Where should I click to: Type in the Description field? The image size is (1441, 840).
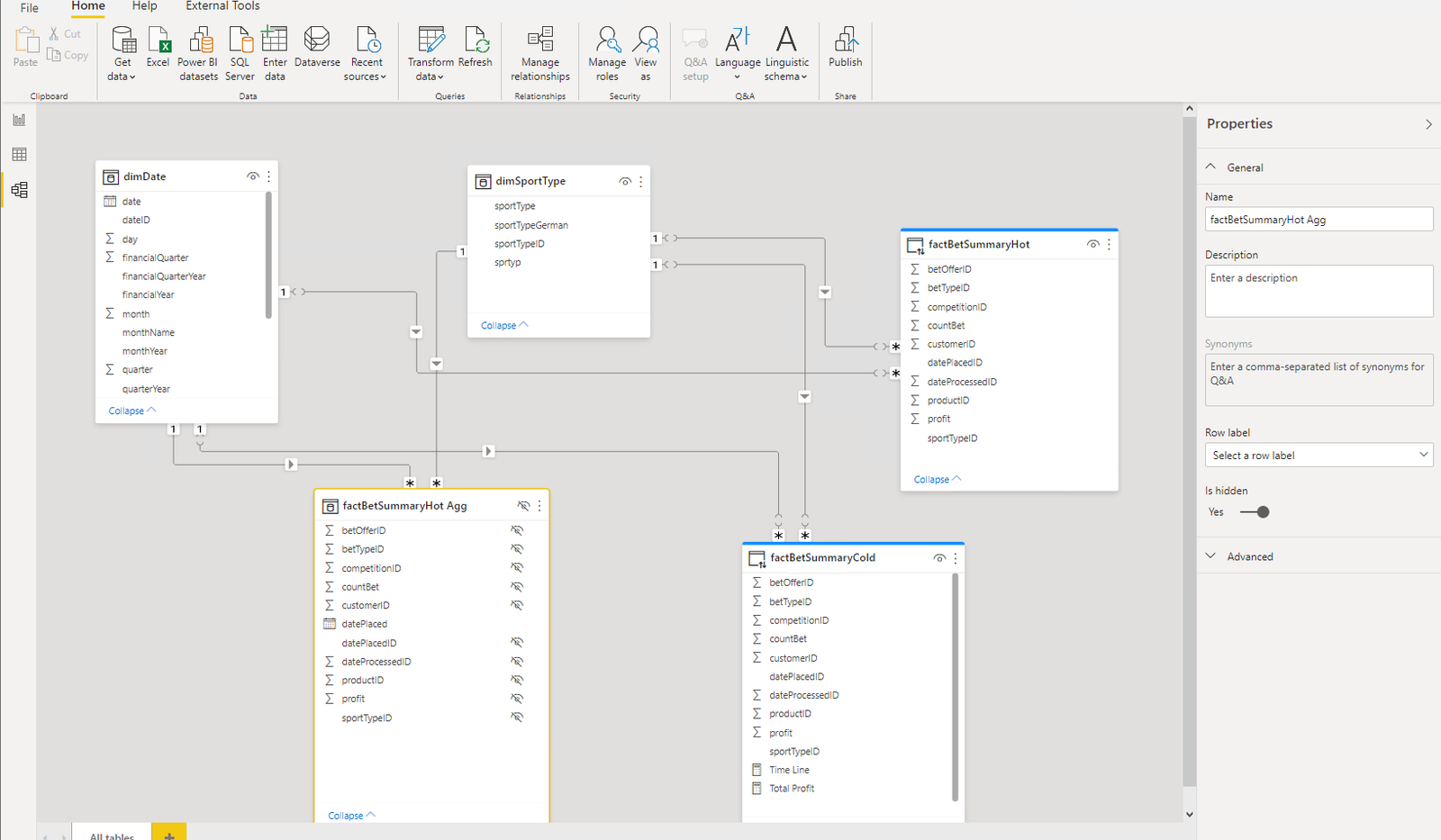[1318, 291]
